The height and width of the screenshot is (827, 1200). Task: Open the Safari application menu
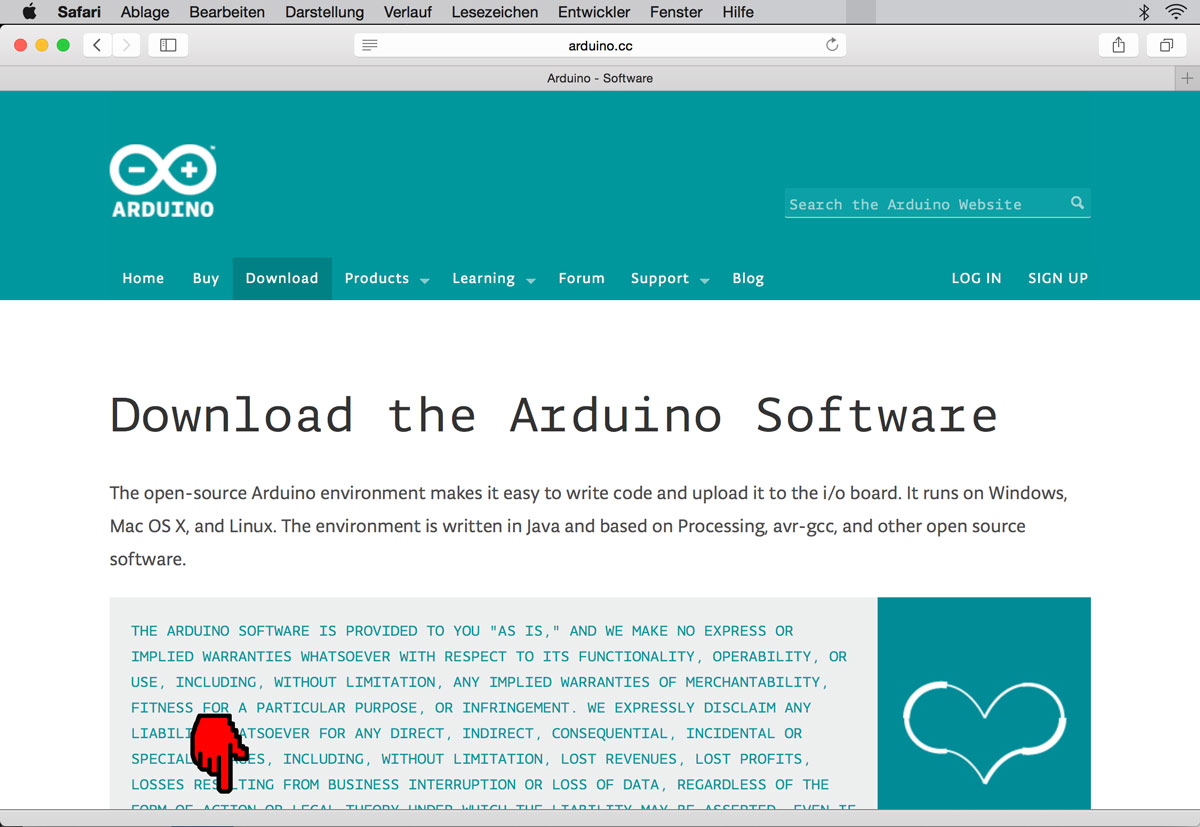[x=79, y=12]
